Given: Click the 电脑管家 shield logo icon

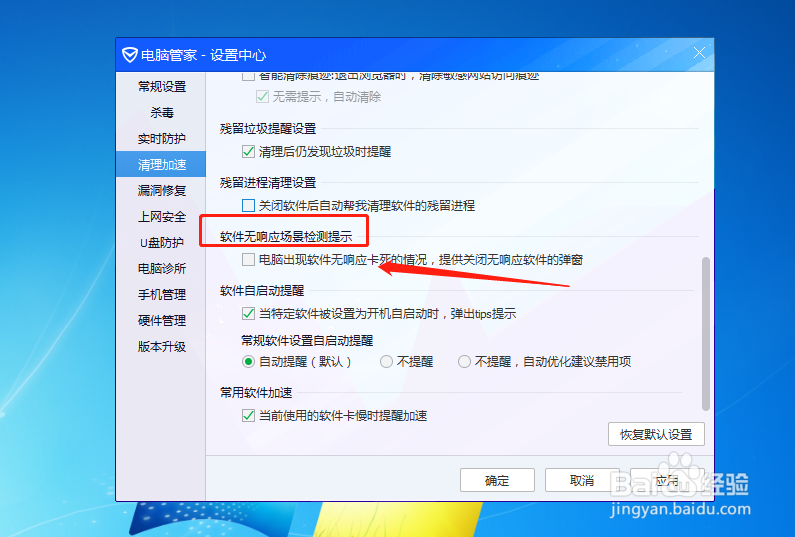Looking at the screenshot, I should click(x=129, y=55).
